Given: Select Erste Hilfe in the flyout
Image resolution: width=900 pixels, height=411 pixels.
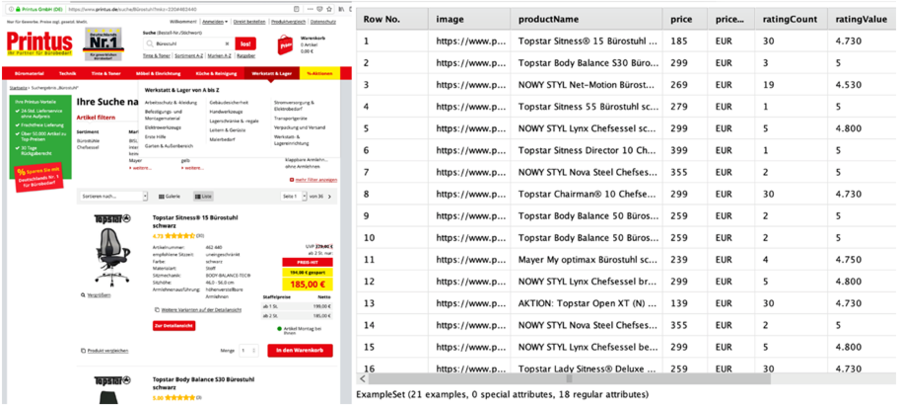Looking at the screenshot, I should (154, 137).
